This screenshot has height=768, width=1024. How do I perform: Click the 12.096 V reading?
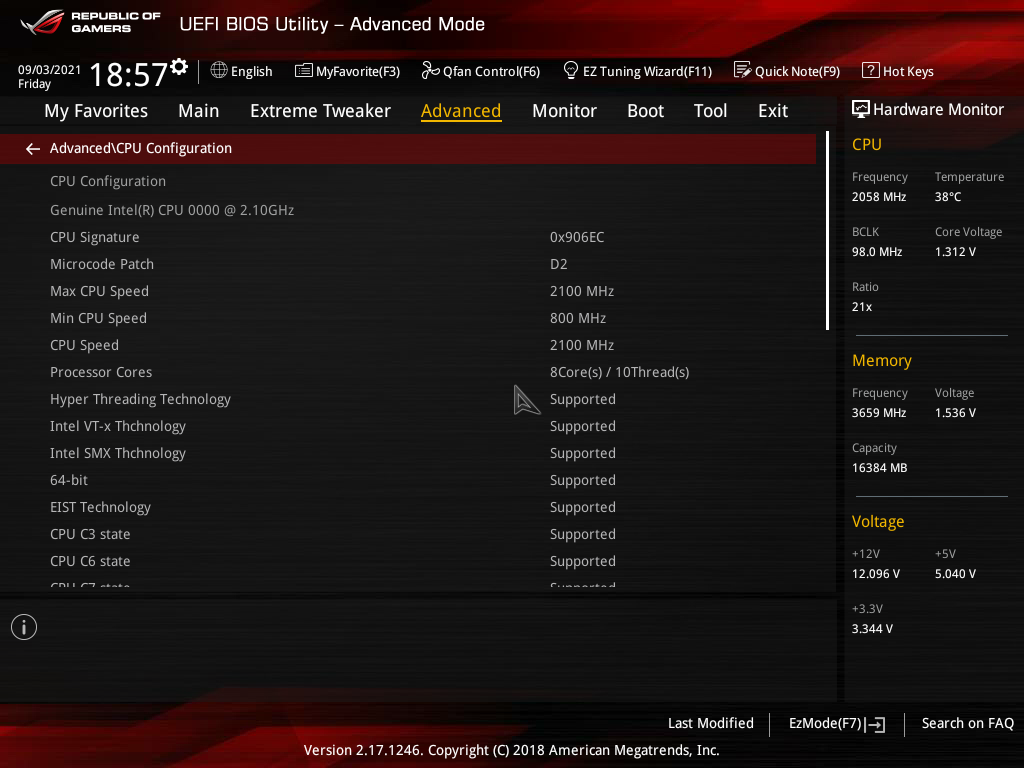(875, 574)
